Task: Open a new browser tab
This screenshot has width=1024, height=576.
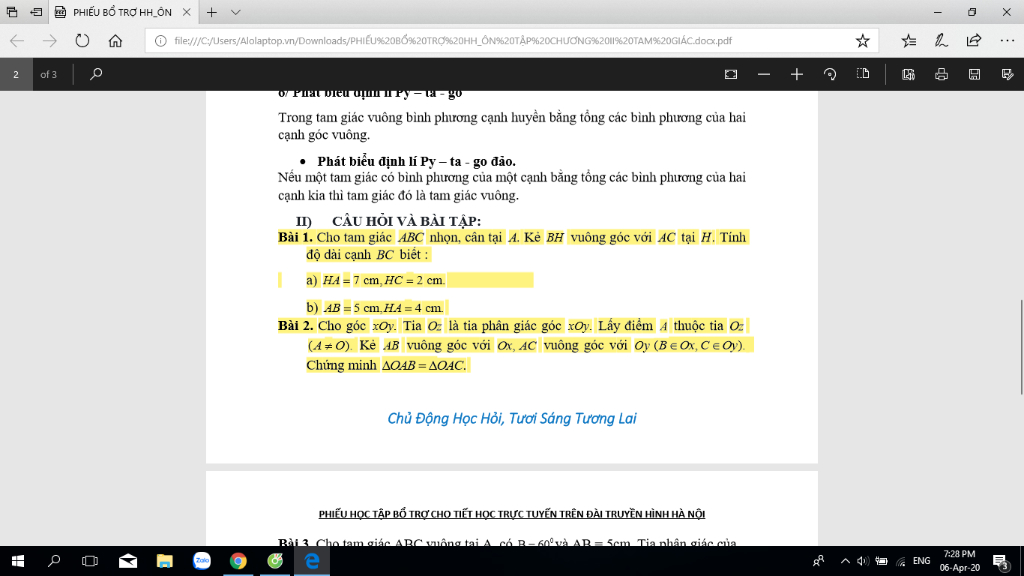Action: [212, 12]
